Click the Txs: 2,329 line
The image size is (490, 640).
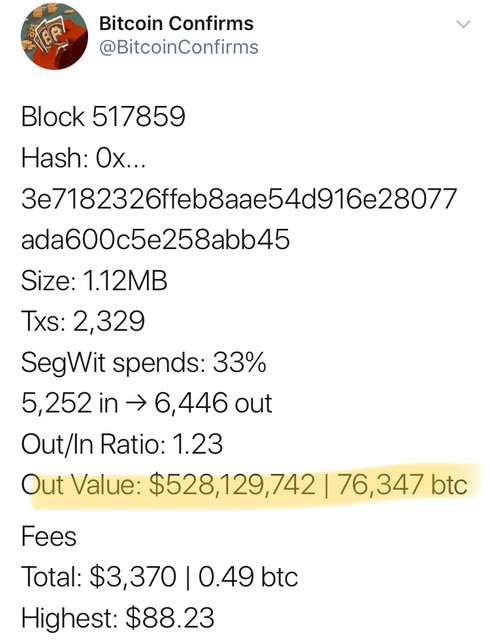pyautogui.click(x=83, y=322)
